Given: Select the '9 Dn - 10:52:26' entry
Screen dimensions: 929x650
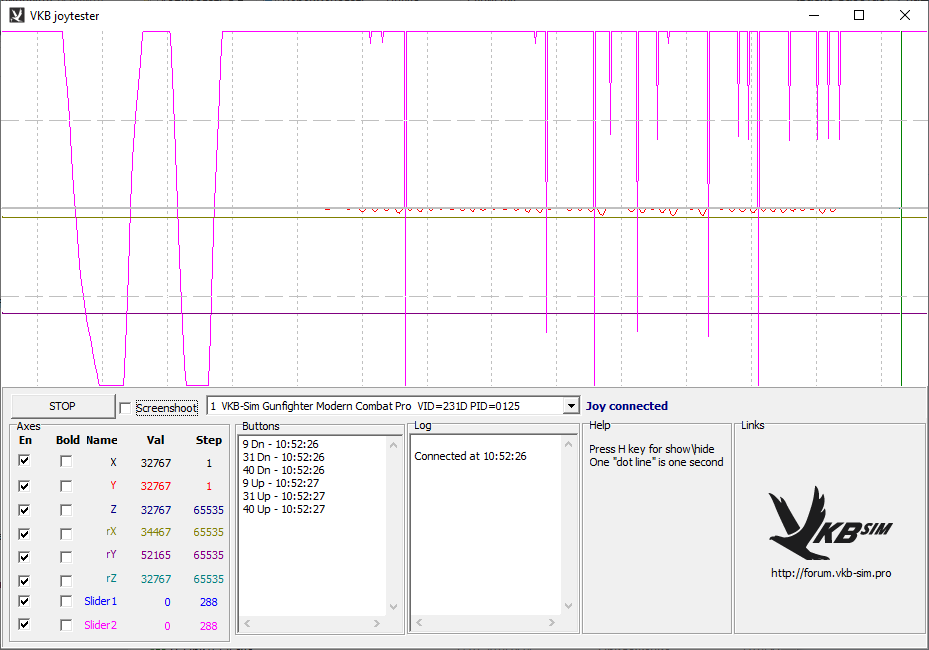Looking at the screenshot, I should 280,444.
